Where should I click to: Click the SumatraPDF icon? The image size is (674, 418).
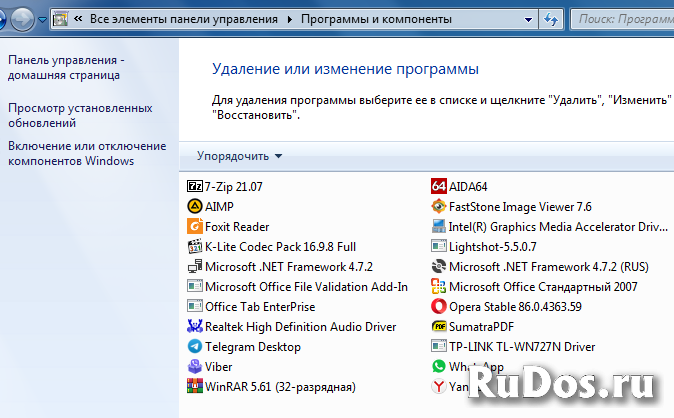coord(439,326)
